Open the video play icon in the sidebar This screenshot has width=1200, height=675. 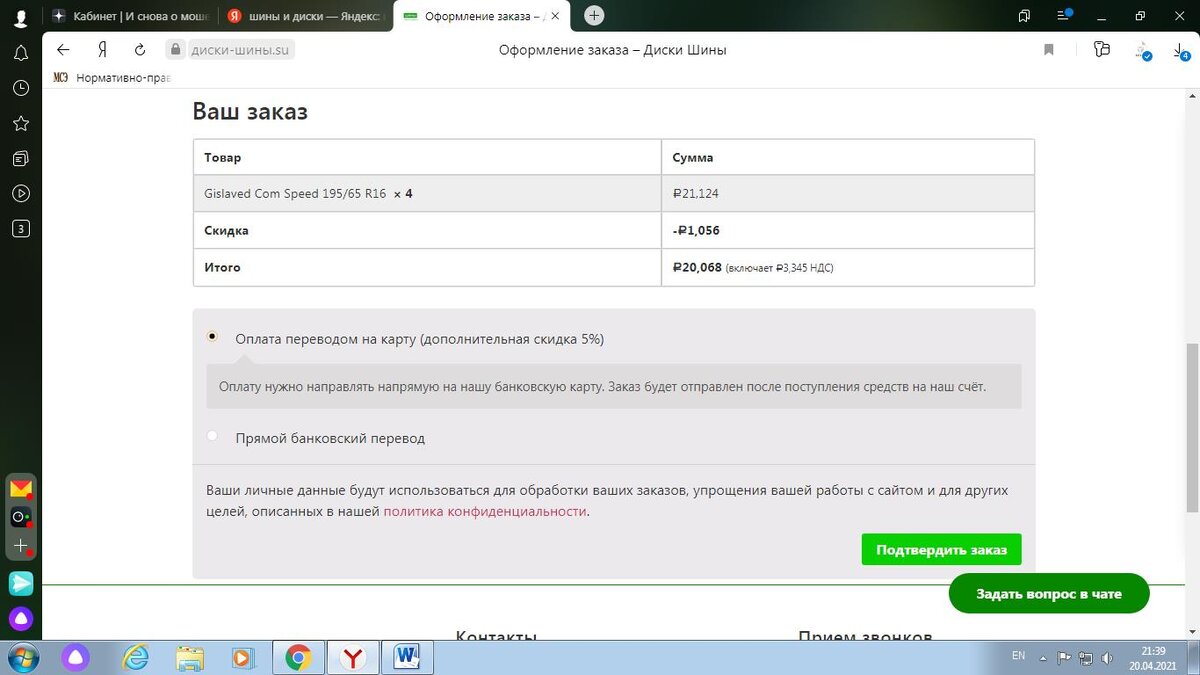point(20,193)
